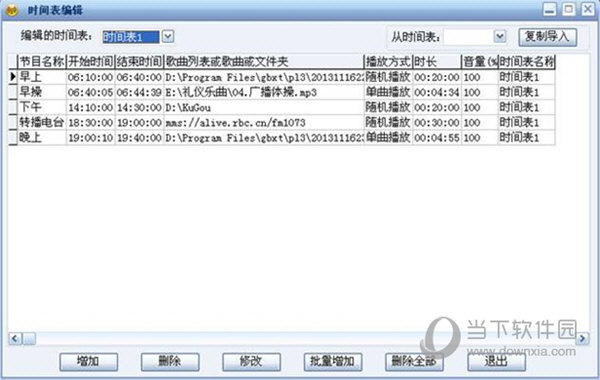The image size is (600, 380).
Task: Click the 修改 button
Action: coord(251,362)
